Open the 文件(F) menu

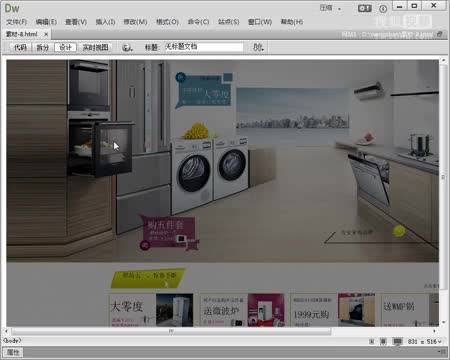[x=16, y=22]
